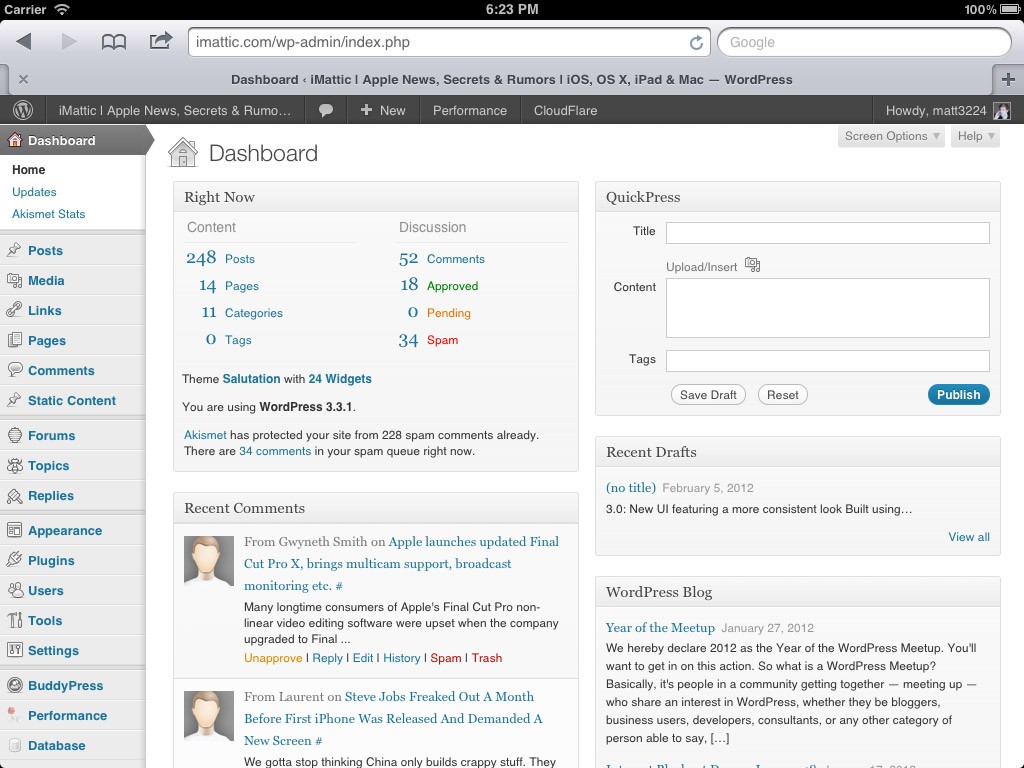The image size is (1024, 768).
Task: Click the Tools icon in sidebar
Action: tap(14, 620)
